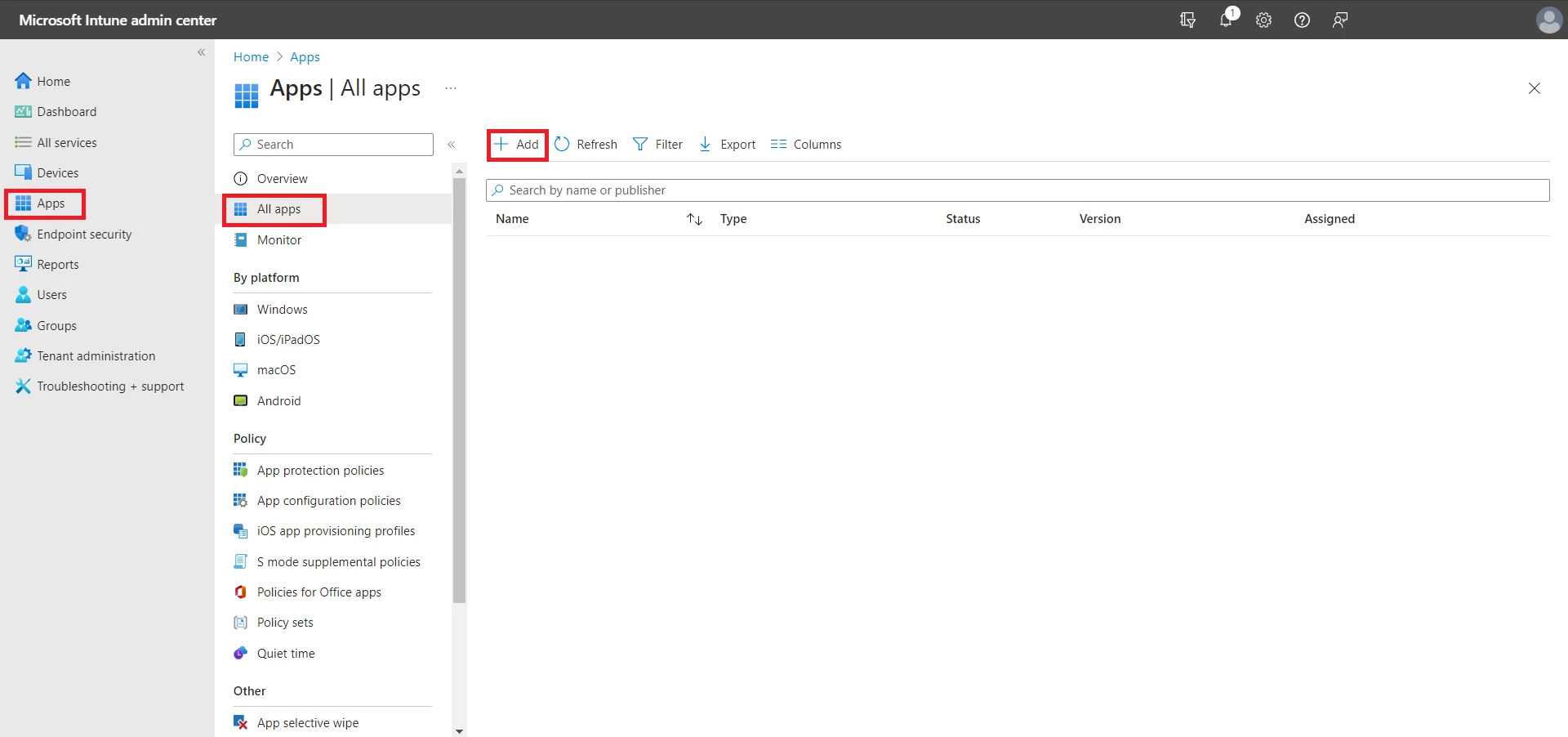Click the Search by name or publisher field
This screenshot has height=737, width=1568.
coord(1018,190)
